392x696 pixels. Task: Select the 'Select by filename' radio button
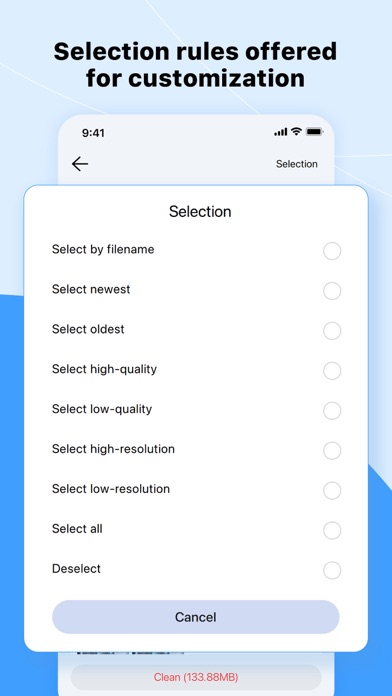(332, 251)
